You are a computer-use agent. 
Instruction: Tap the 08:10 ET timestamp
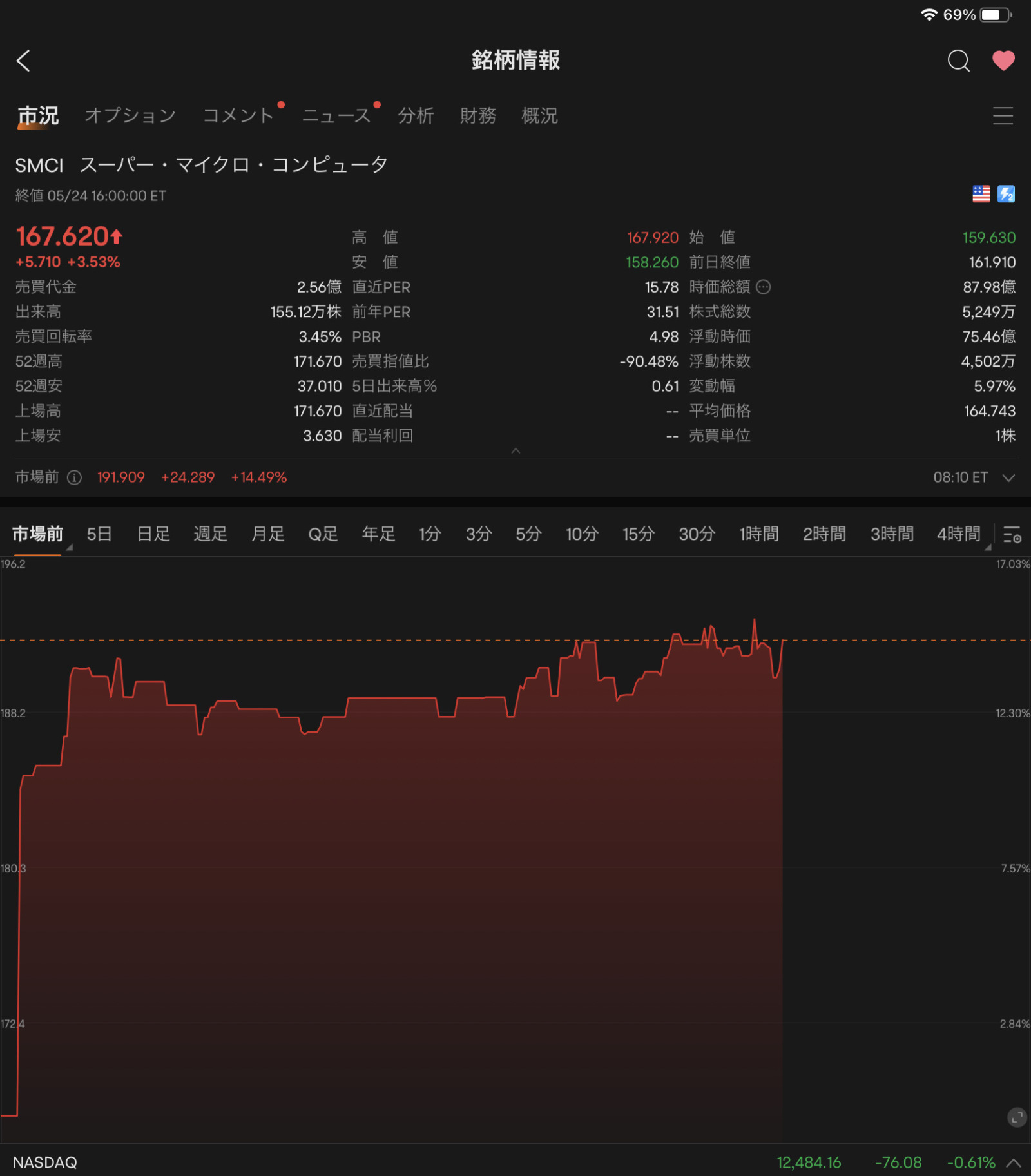tap(961, 477)
